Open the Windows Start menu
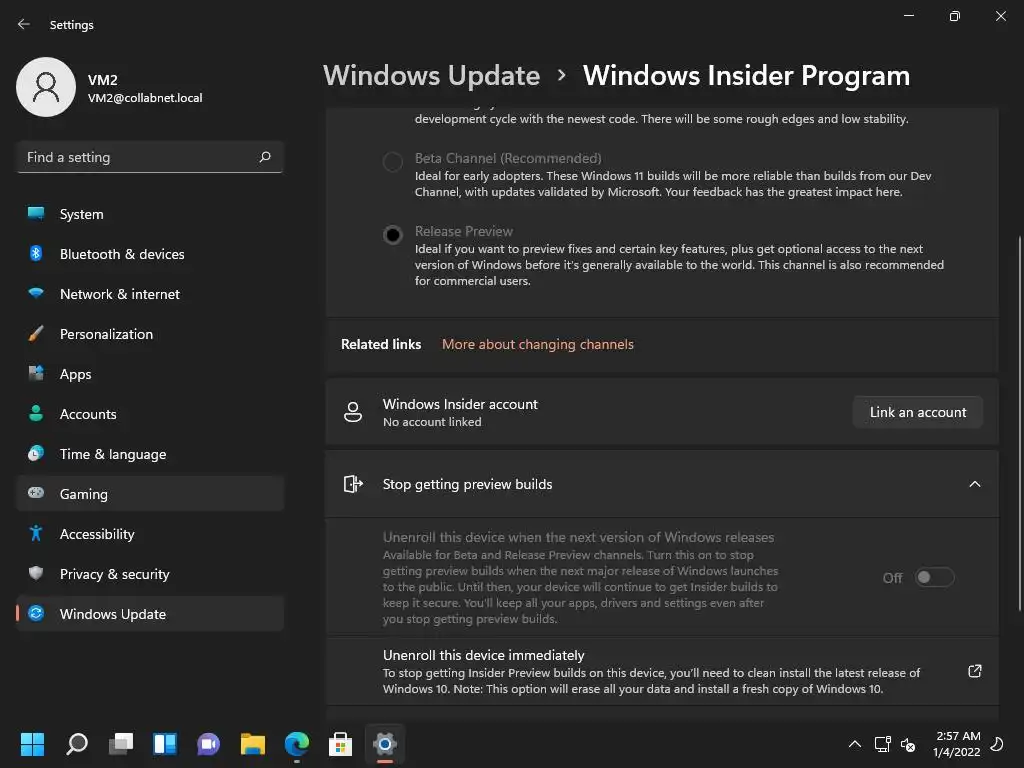The width and height of the screenshot is (1024, 768). 33,744
